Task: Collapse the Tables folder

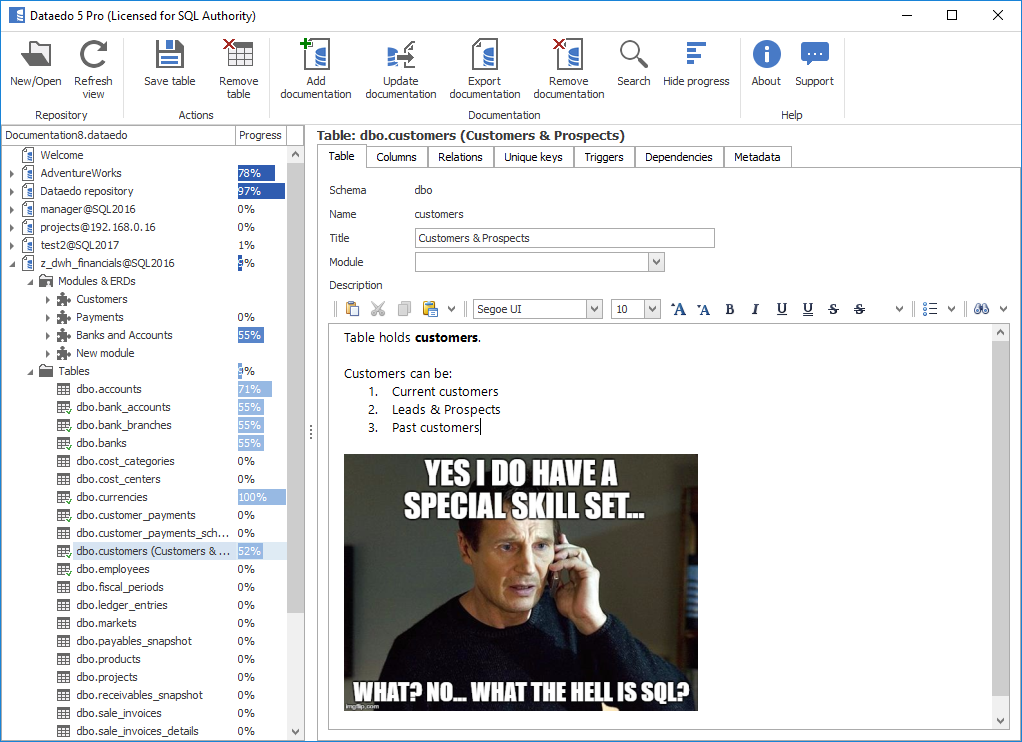Action: (30, 372)
